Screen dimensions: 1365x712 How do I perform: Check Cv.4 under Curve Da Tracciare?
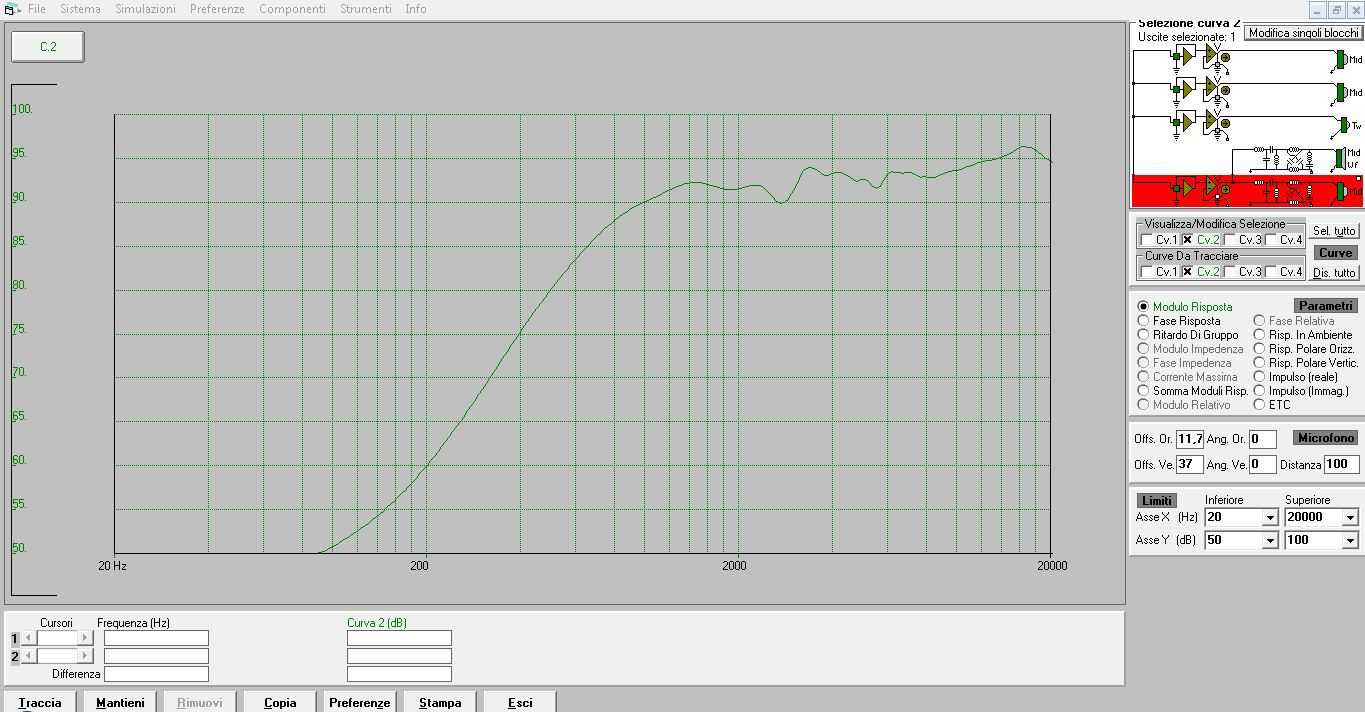(x=1271, y=272)
